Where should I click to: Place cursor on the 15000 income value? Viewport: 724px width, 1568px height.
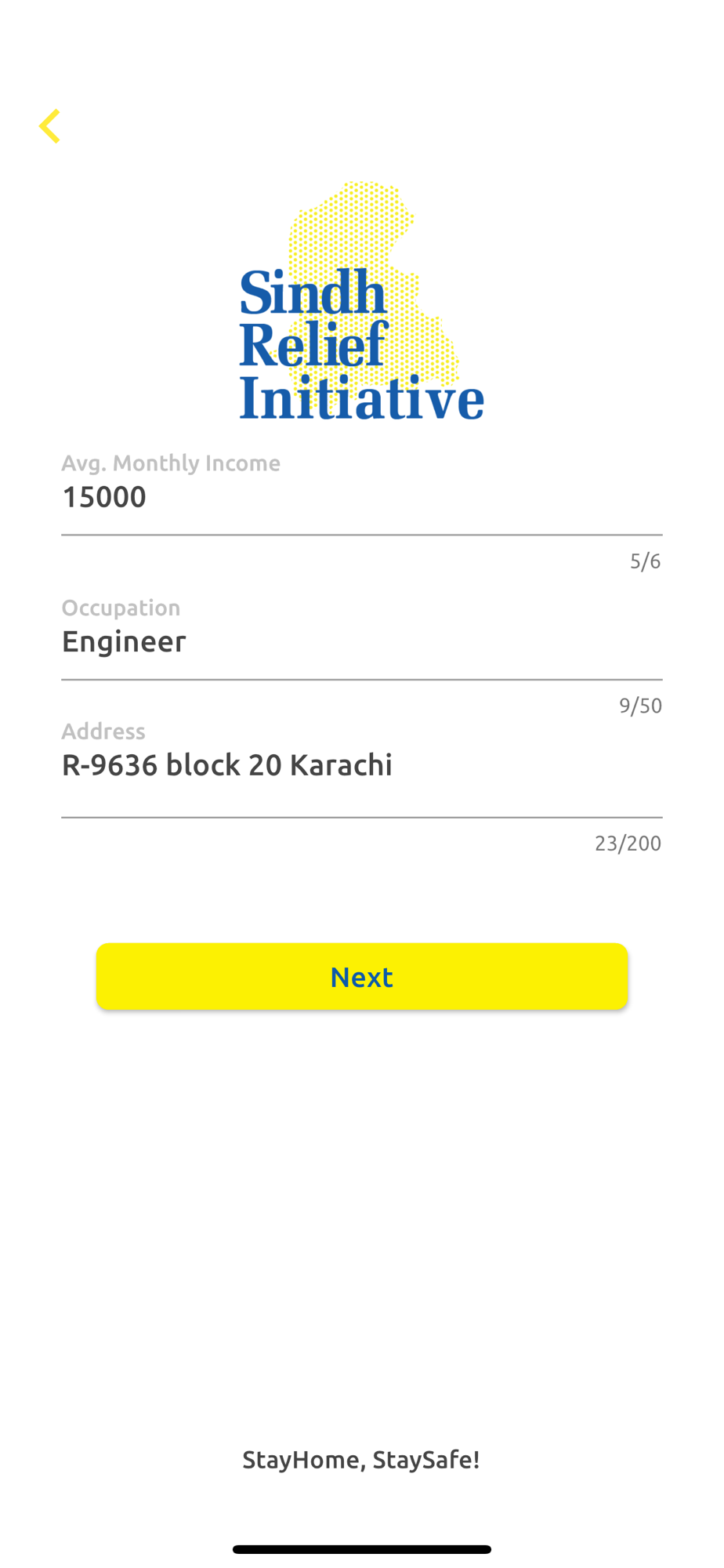coord(103,497)
